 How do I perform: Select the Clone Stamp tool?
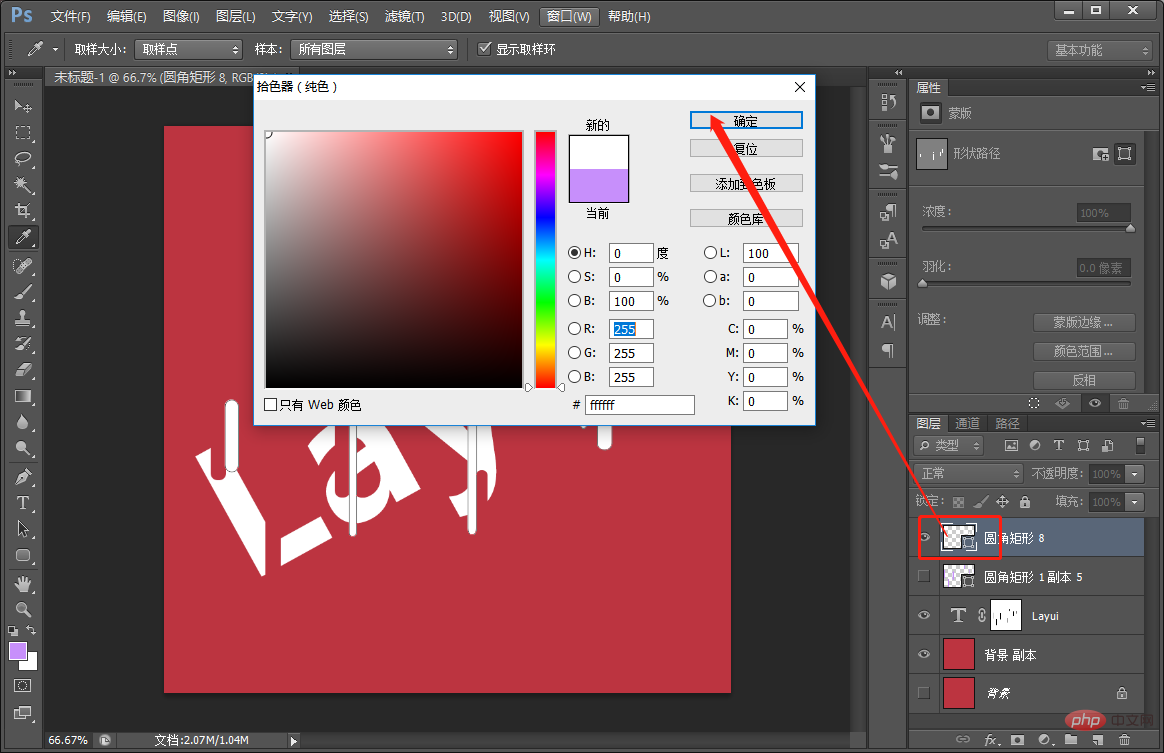[23, 318]
